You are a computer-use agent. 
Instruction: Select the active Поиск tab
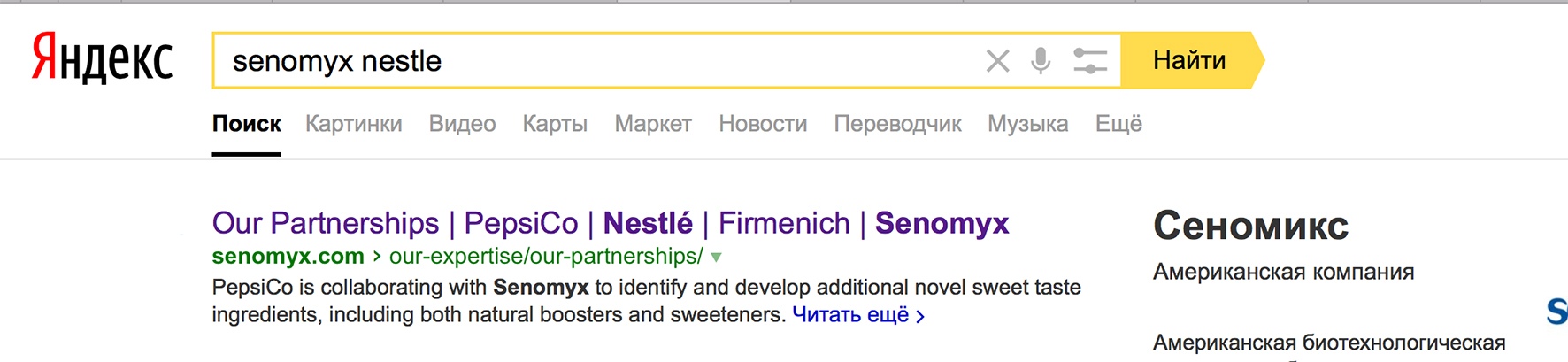pyautogui.click(x=246, y=124)
